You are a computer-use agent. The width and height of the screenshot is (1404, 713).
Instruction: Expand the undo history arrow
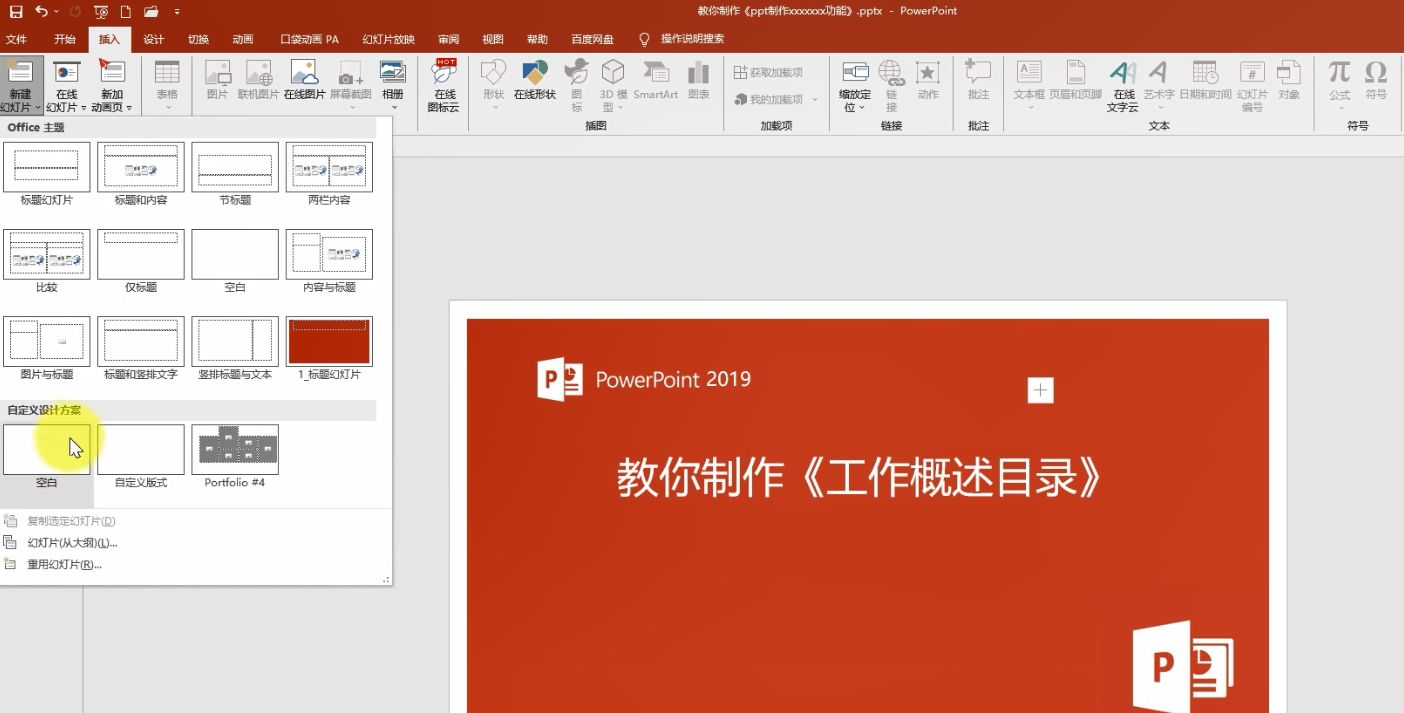55,11
